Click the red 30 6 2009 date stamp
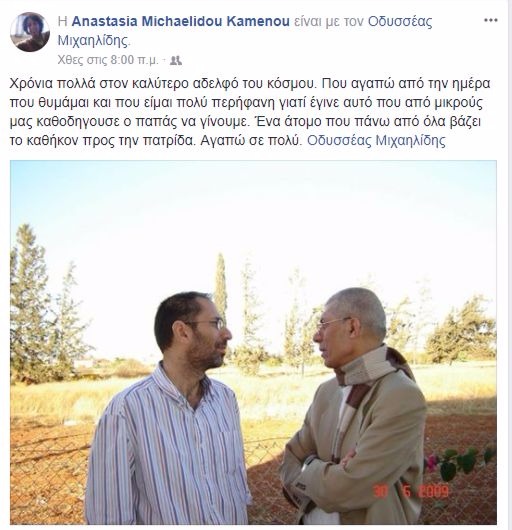 pyautogui.click(x=411, y=491)
